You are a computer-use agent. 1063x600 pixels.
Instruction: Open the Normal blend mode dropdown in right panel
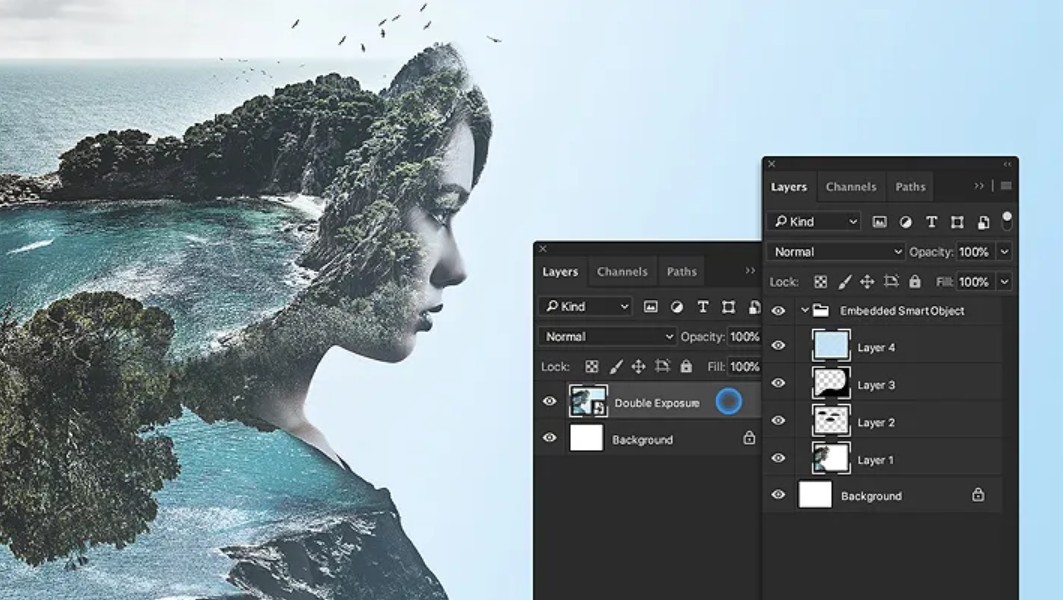pos(837,252)
